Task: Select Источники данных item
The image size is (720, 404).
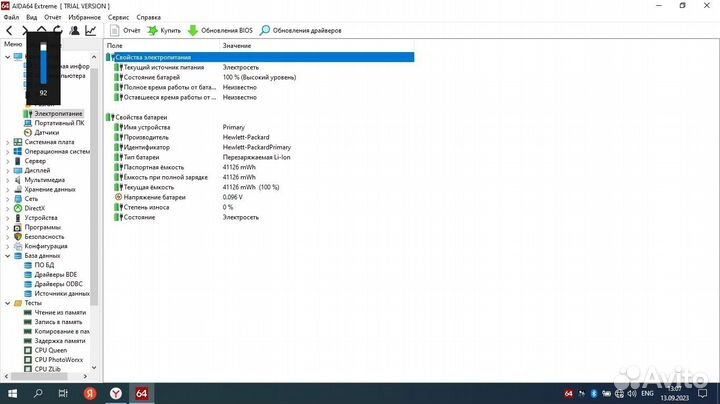Action: click(62, 293)
